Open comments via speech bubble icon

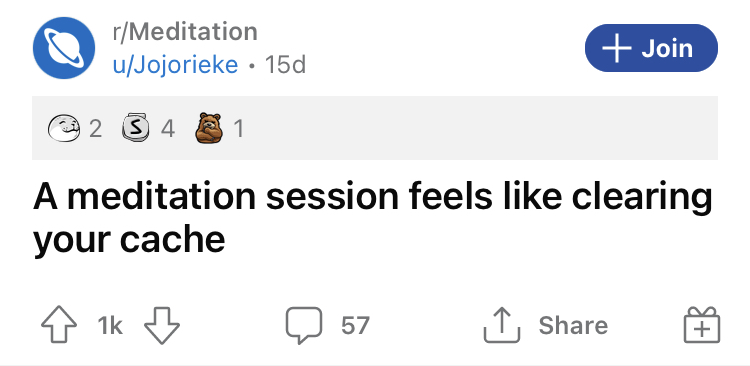point(304,325)
